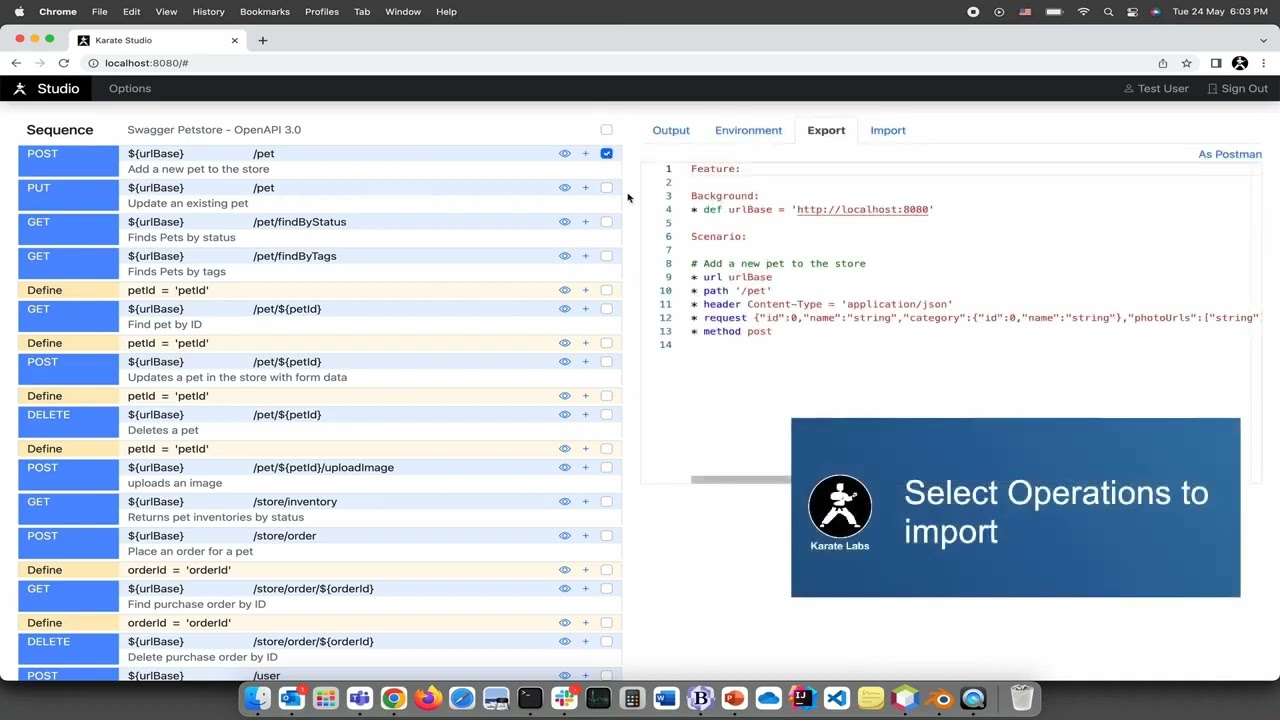Check the PUT /pet checkbox
The image size is (1280, 720).
[x=607, y=188]
